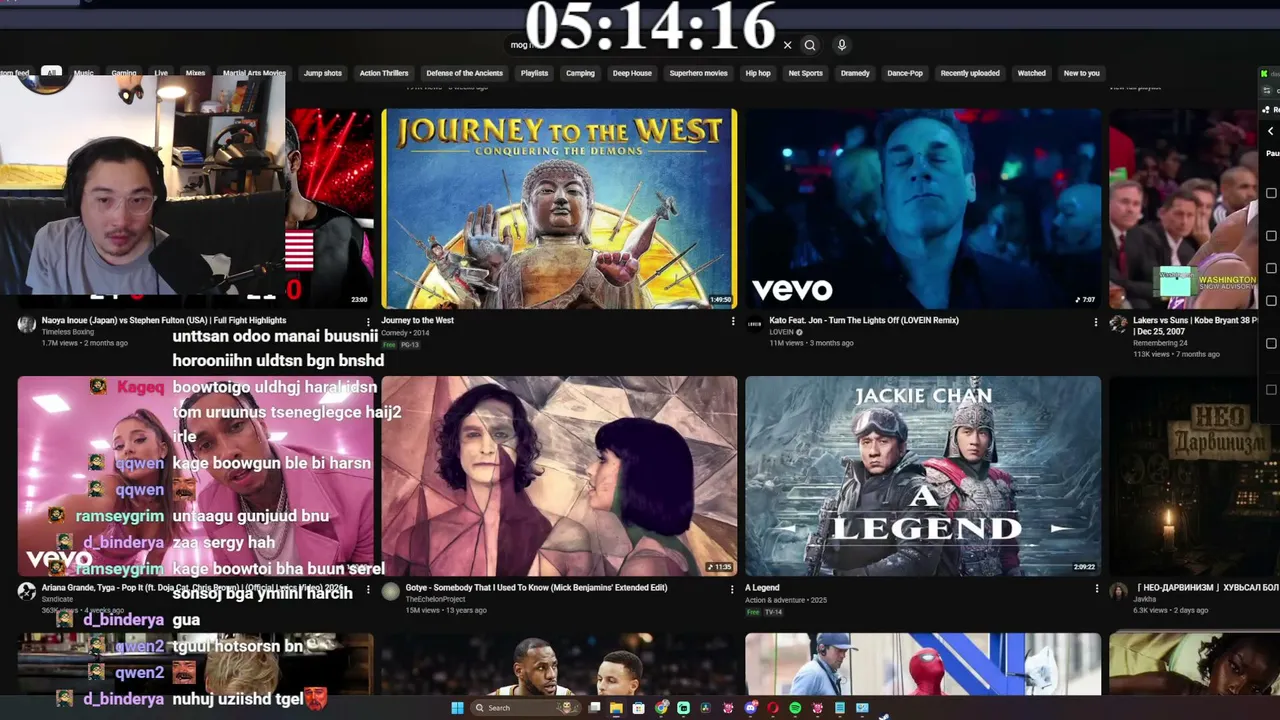Click the YouTube search magnifier button
1280x720 pixels.
[810, 45]
